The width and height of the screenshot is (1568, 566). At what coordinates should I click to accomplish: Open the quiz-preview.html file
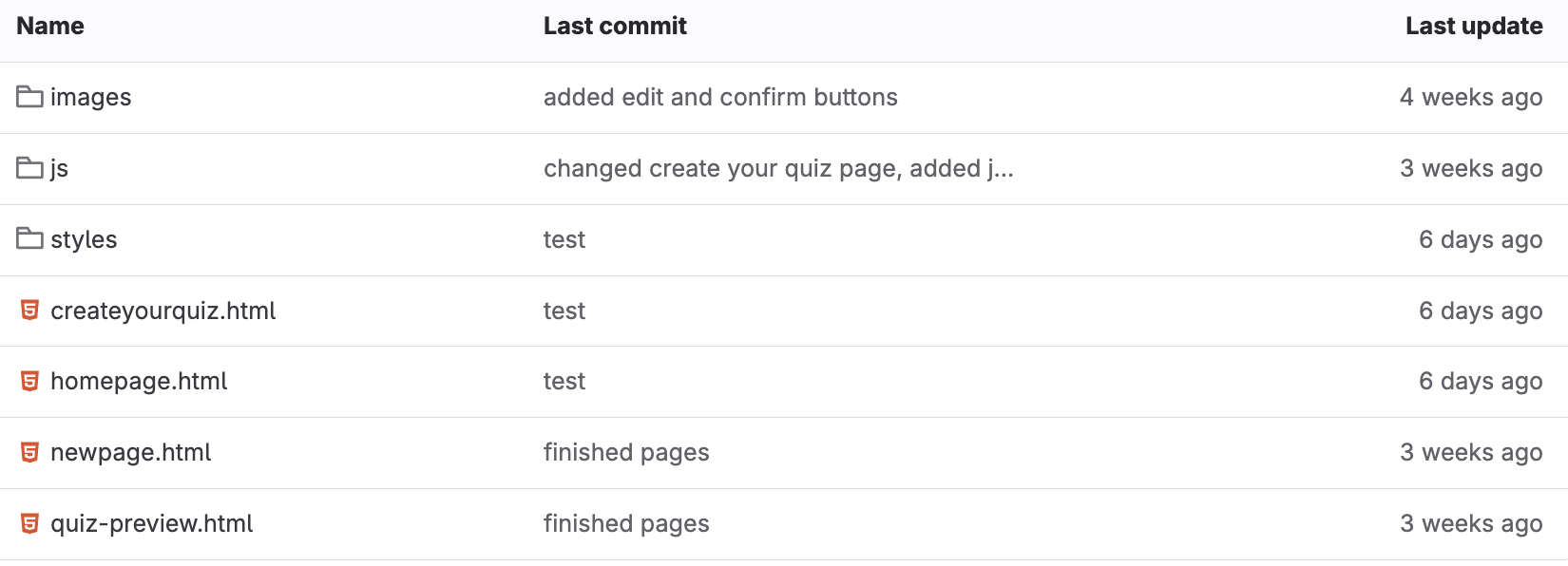(x=151, y=523)
